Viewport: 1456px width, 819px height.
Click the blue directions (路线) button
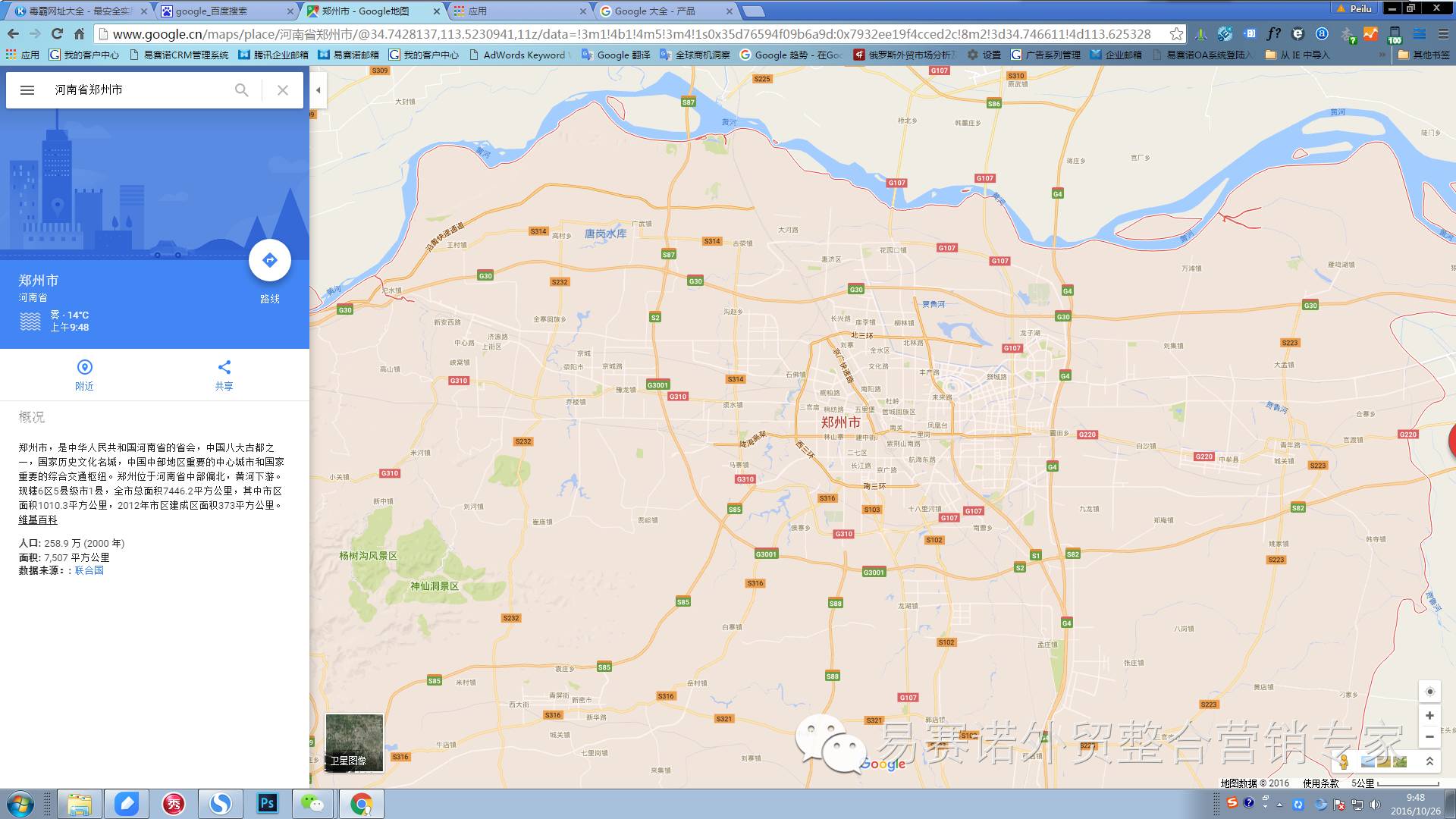click(x=269, y=260)
